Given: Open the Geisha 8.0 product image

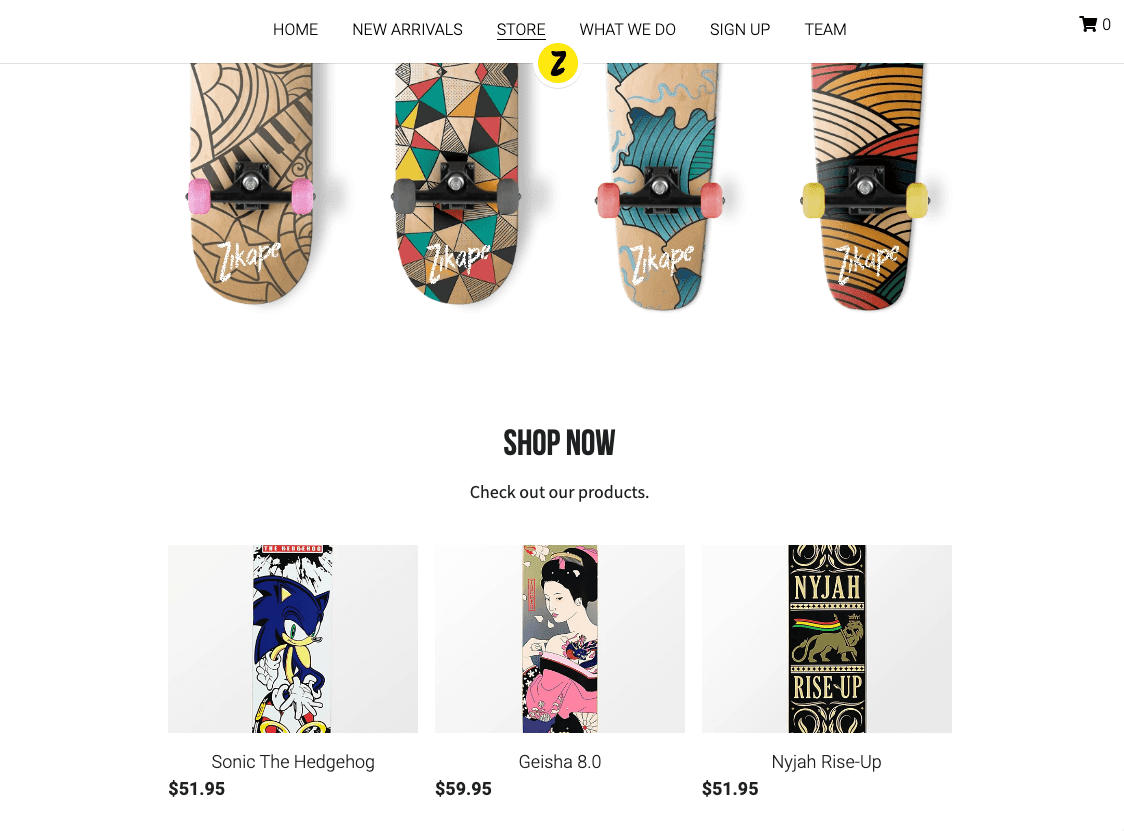Looking at the screenshot, I should click(x=560, y=639).
